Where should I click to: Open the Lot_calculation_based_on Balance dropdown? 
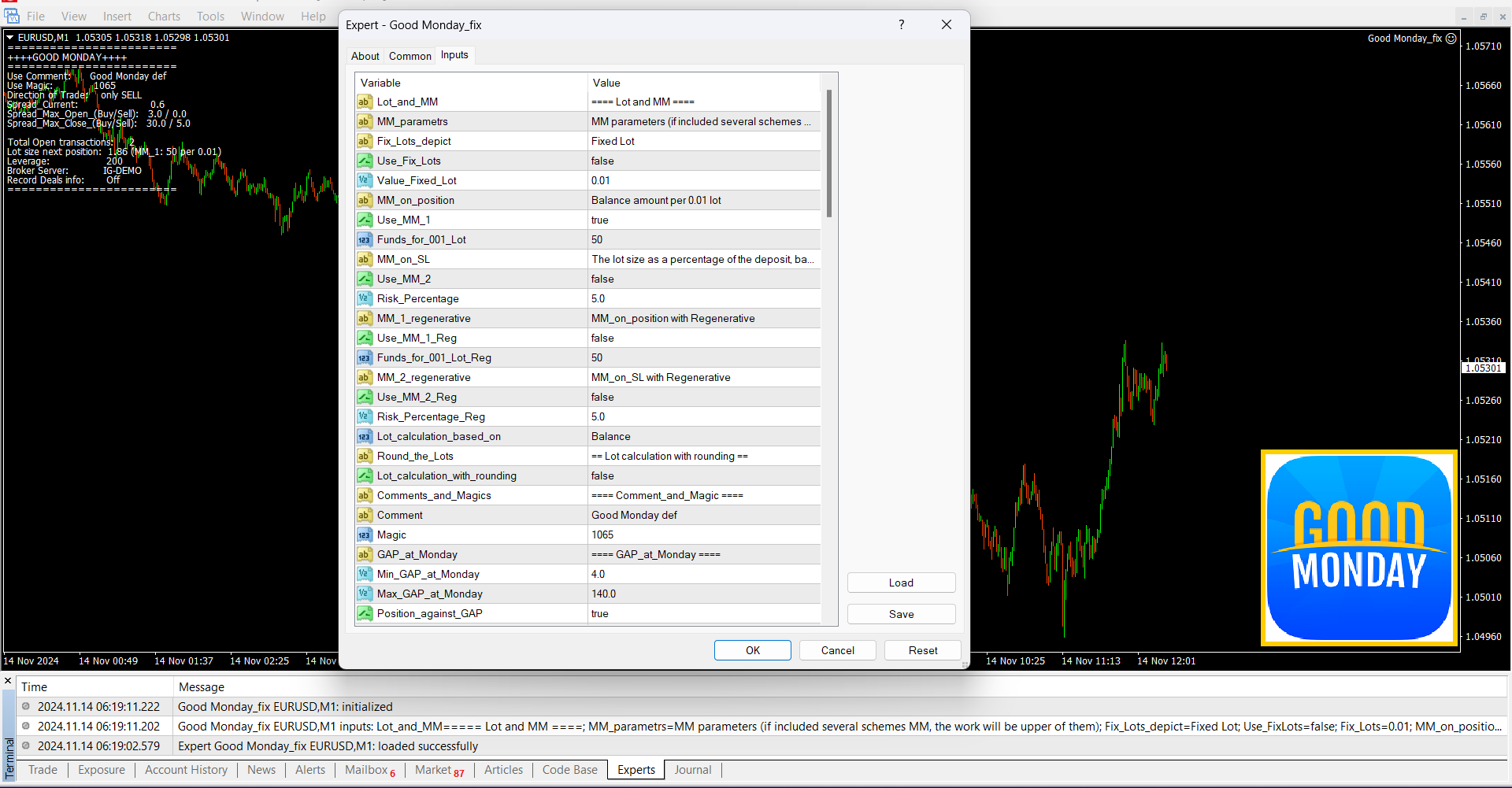(x=703, y=436)
